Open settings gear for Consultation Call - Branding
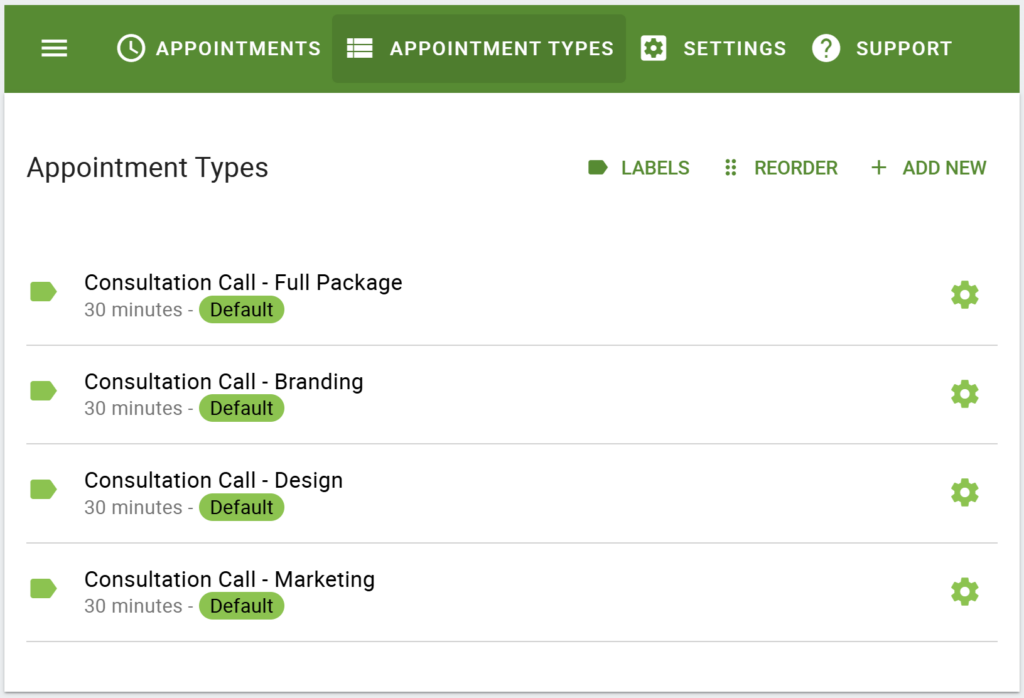This screenshot has height=698, width=1024. [x=964, y=393]
